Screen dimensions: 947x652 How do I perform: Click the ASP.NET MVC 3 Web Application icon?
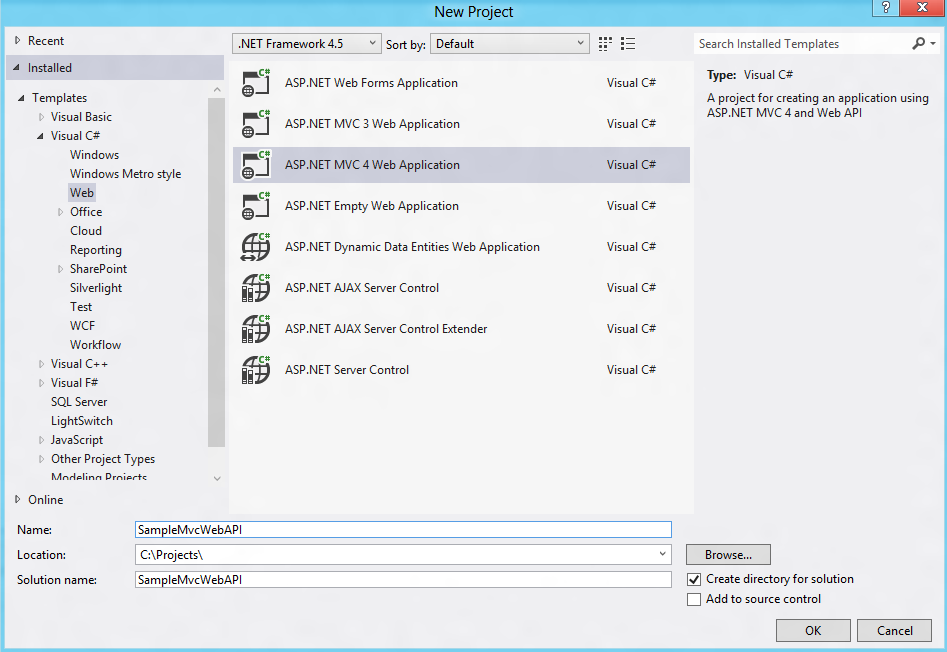tap(255, 124)
